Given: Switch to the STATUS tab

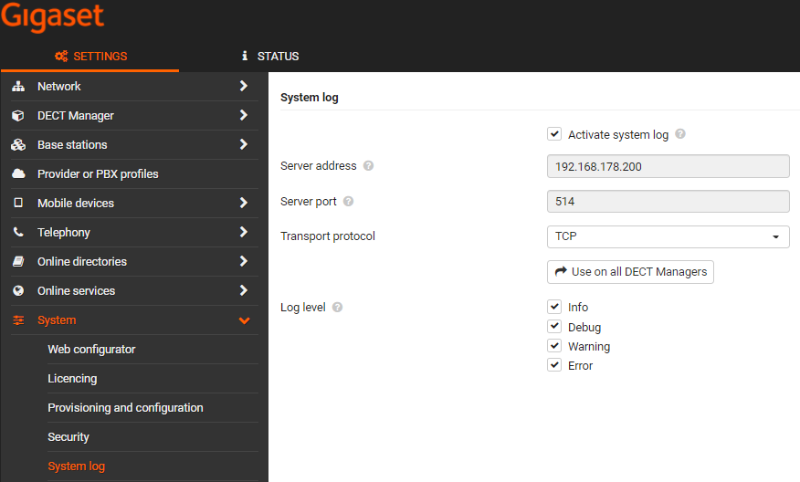Looking at the screenshot, I should click(270, 56).
